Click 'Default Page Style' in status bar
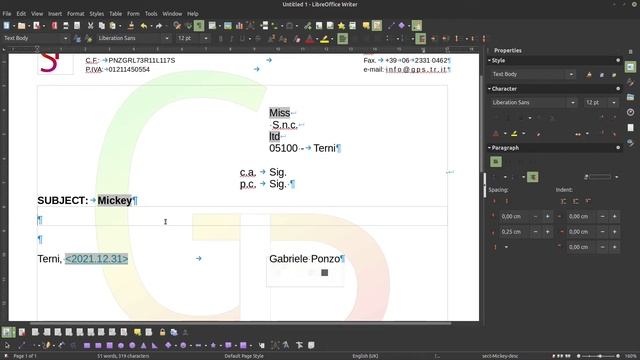This screenshot has height=360, width=640. (x=244, y=356)
